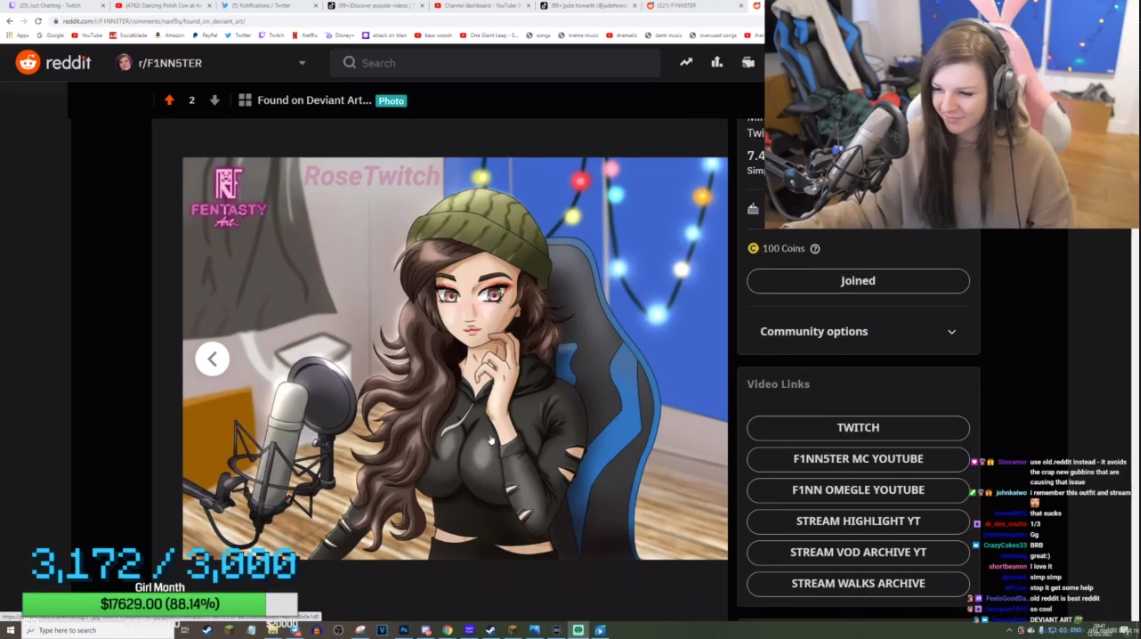
Task: Upvote the Found on Deviant Art post
Action: click(170, 100)
